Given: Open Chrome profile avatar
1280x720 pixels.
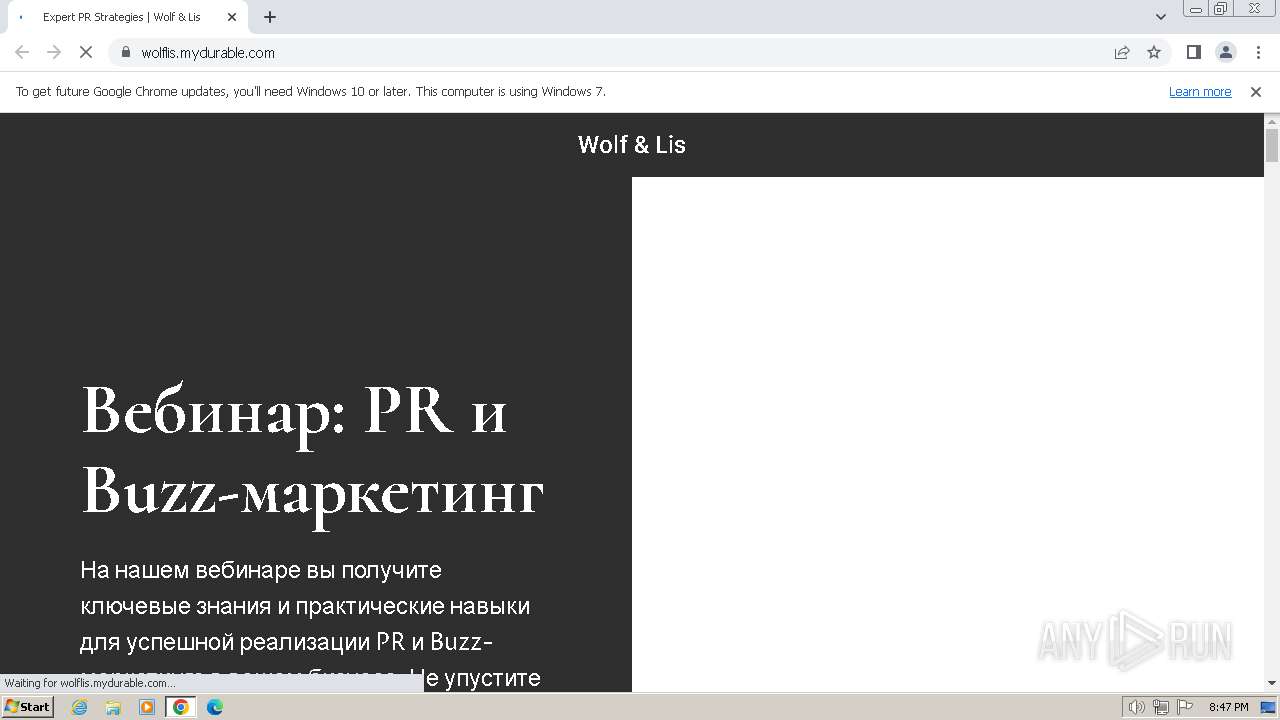Looking at the screenshot, I should click(x=1226, y=52).
